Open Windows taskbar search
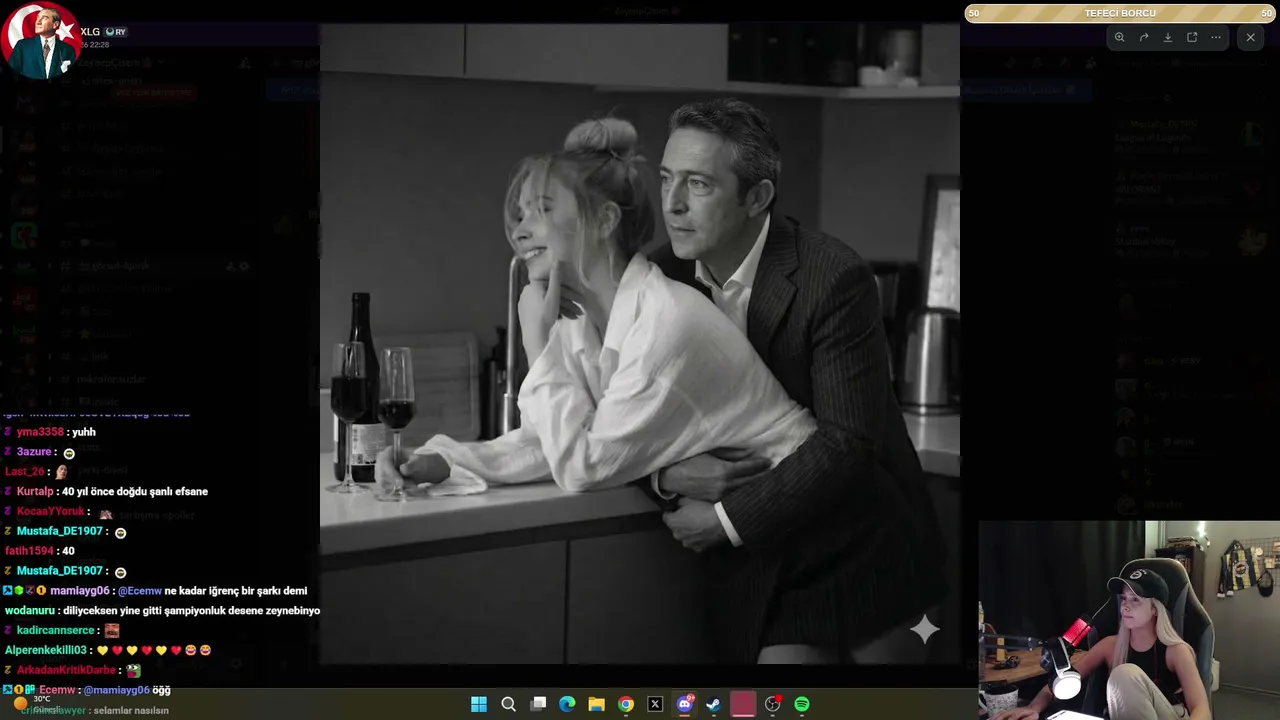The width and height of the screenshot is (1280, 720). pos(508,704)
